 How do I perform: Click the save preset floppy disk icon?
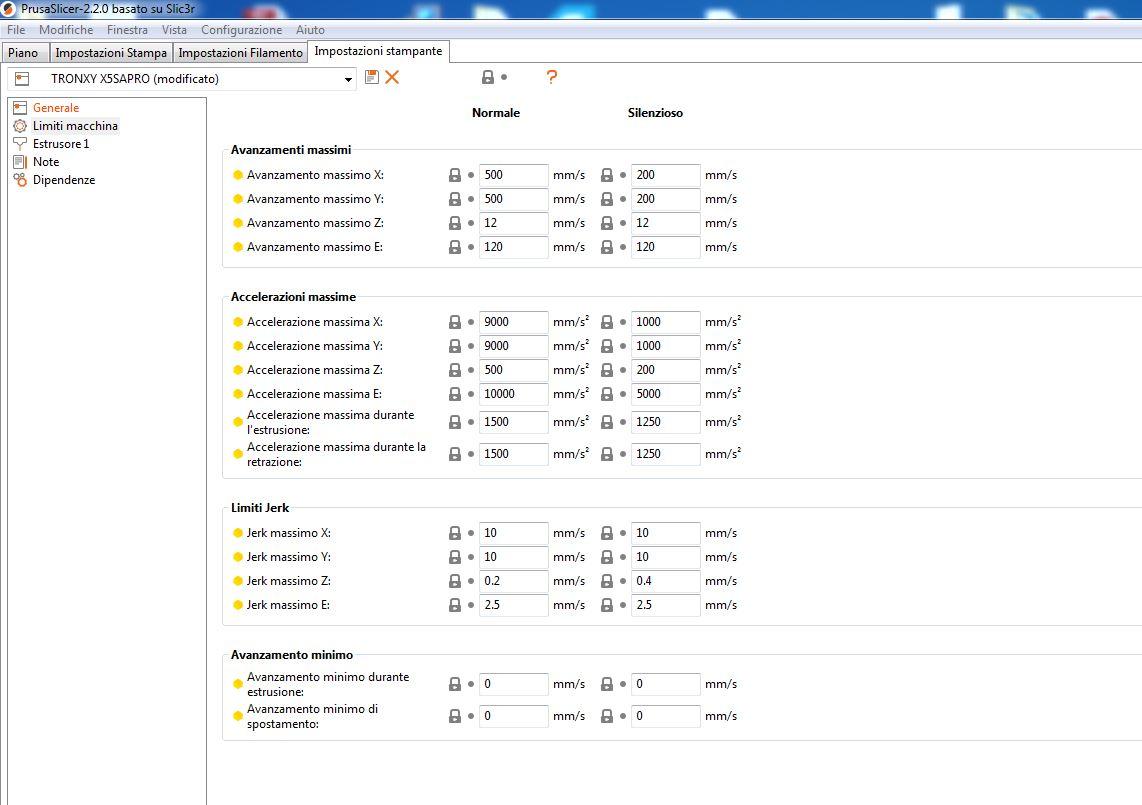point(372,77)
